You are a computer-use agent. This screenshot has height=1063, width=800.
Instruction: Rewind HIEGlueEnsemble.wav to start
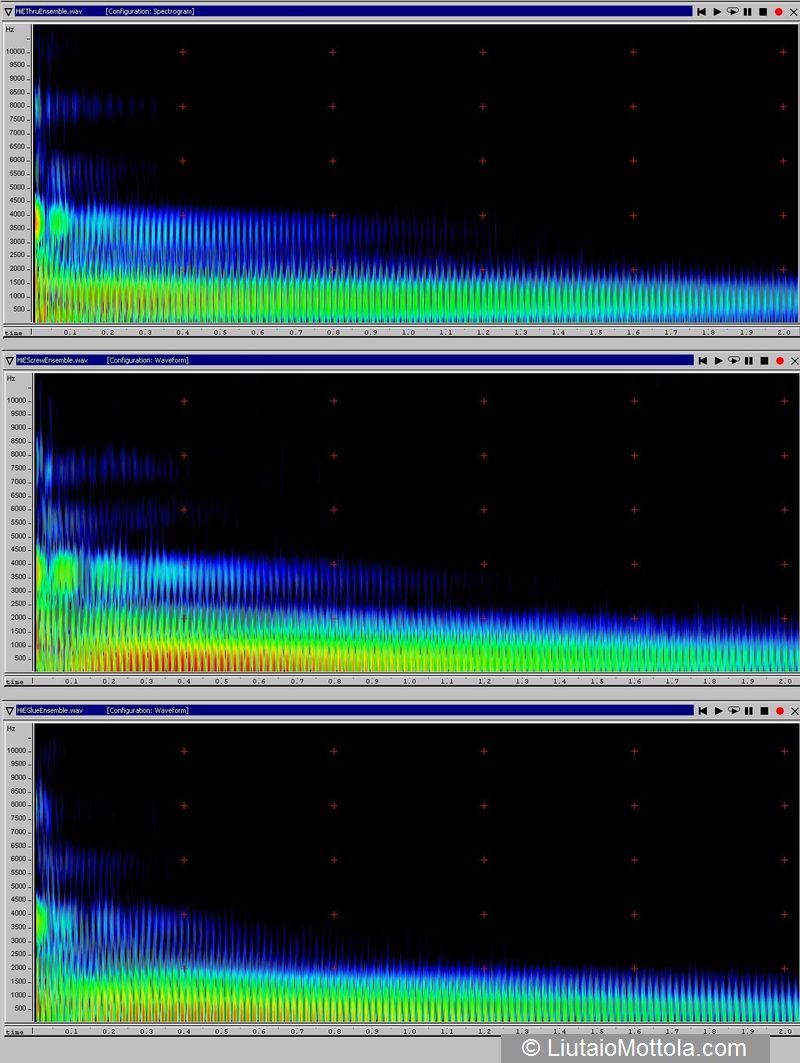click(702, 710)
